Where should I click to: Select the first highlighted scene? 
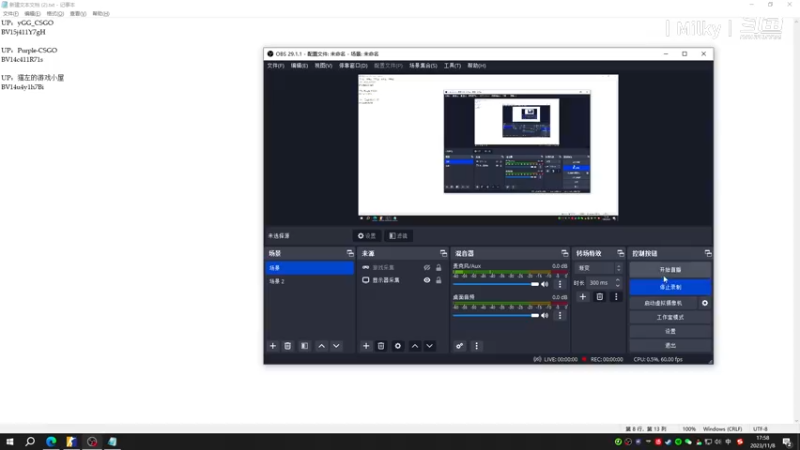[x=310, y=268]
